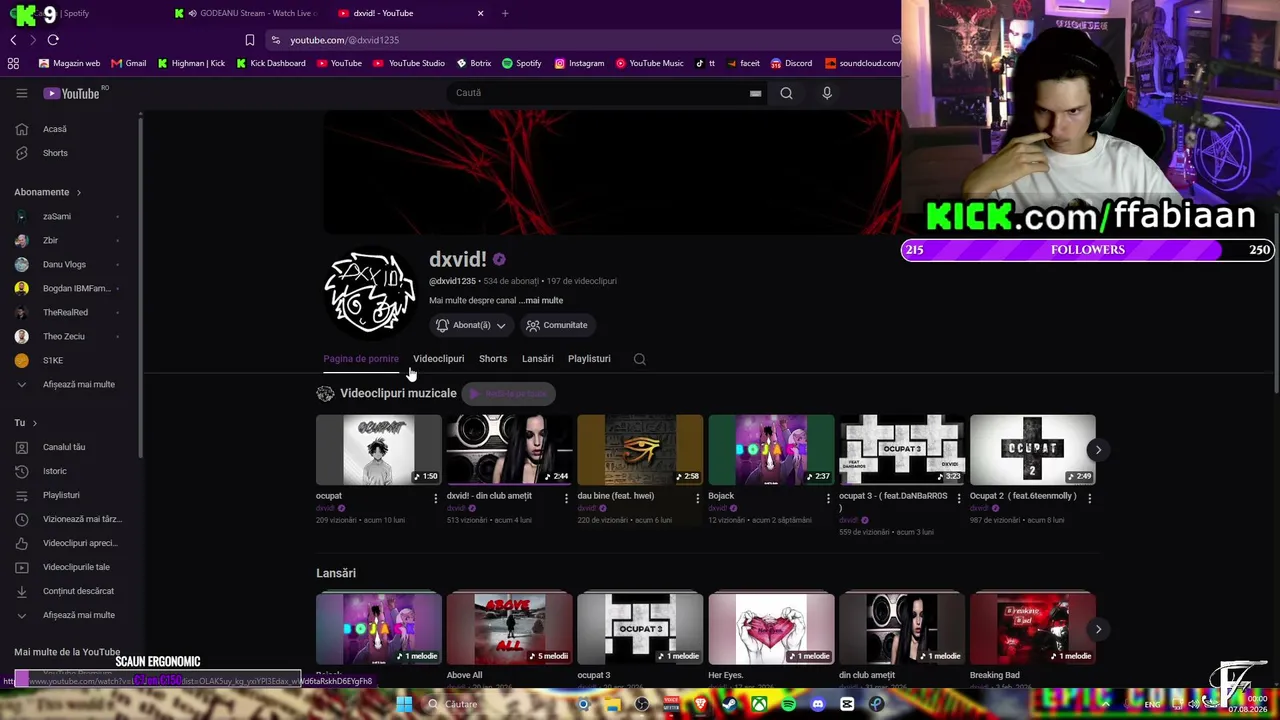Show next releases in the Lansări row

[1098, 629]
